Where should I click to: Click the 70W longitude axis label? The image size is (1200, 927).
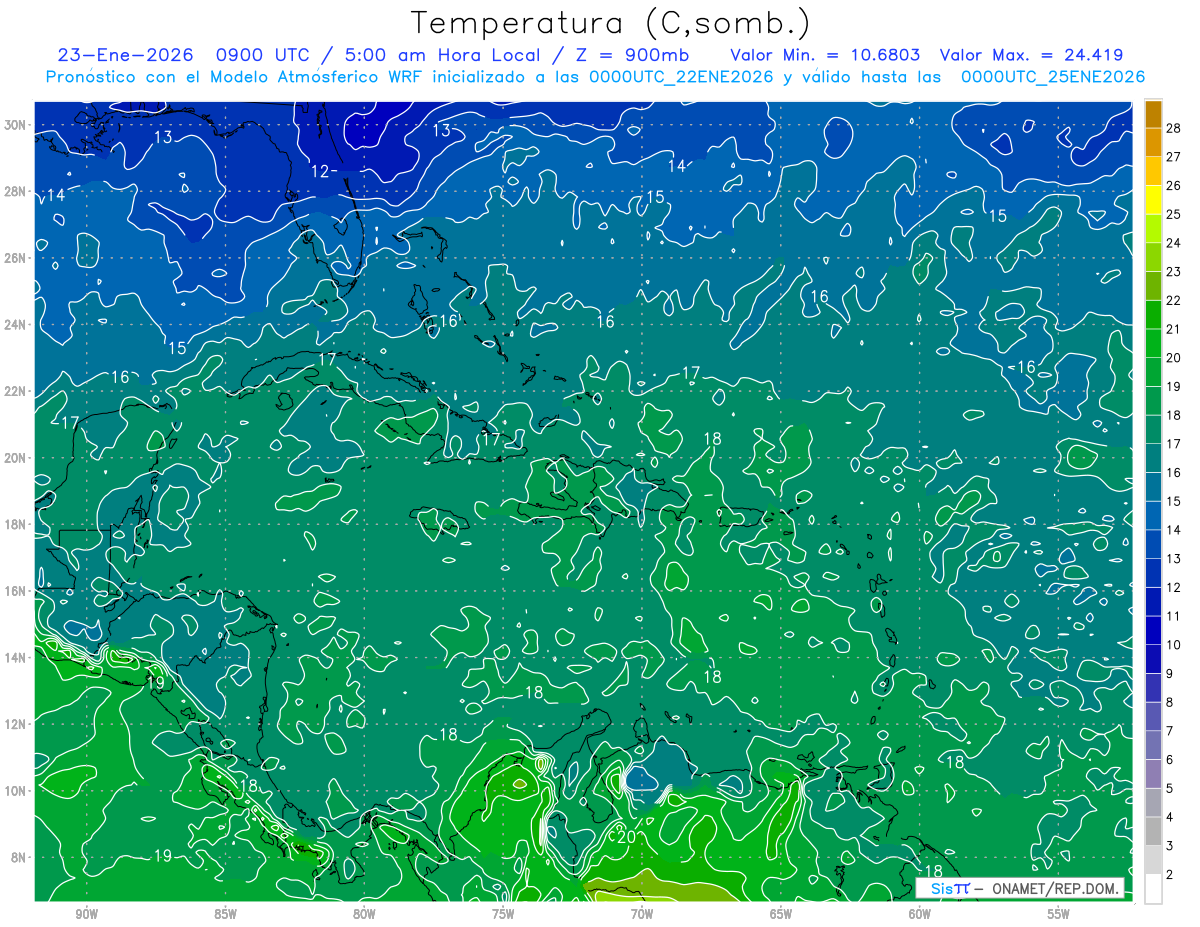[642, 914]
